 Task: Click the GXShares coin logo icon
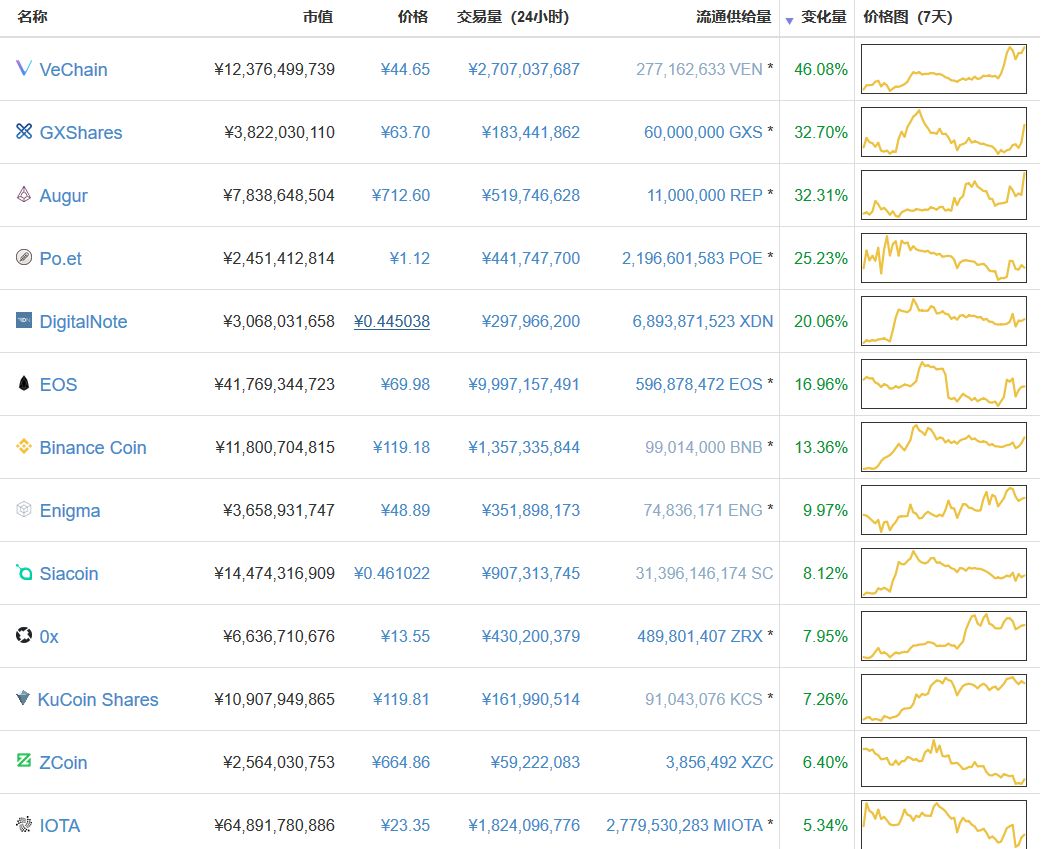coord(24,132)
